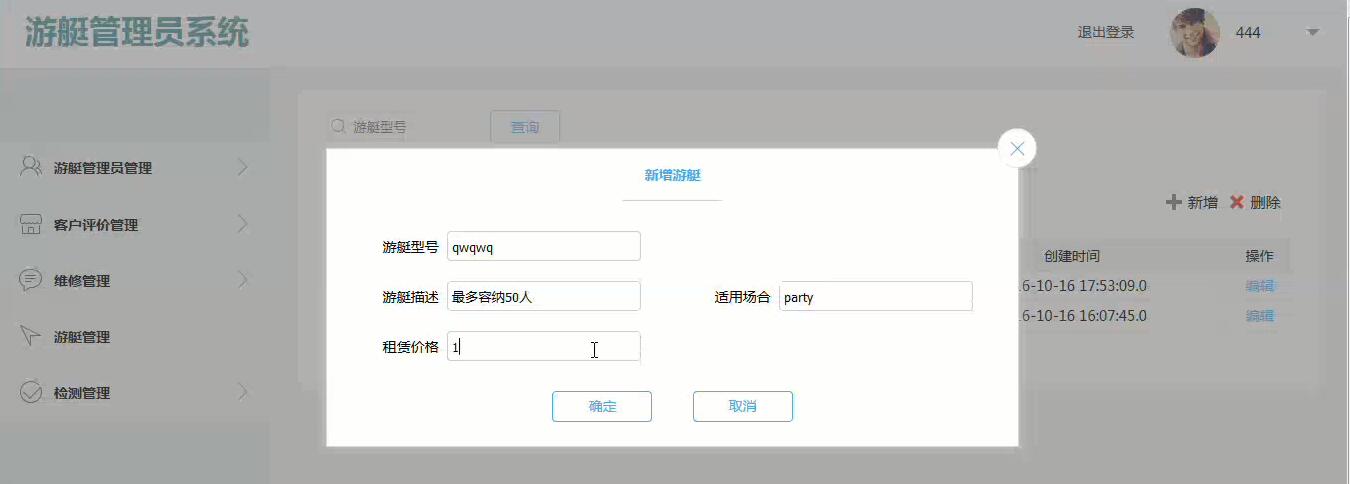The width and height of the screenshot is (1350, 484).
Task: Focus the 游艇描述 input field
Action: (x=544, y=296)
